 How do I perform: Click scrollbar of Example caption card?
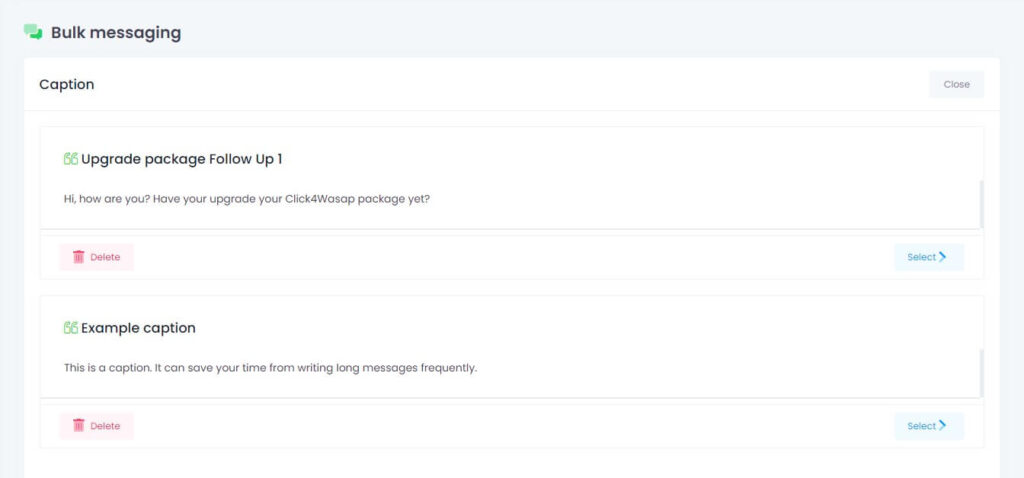982,373
